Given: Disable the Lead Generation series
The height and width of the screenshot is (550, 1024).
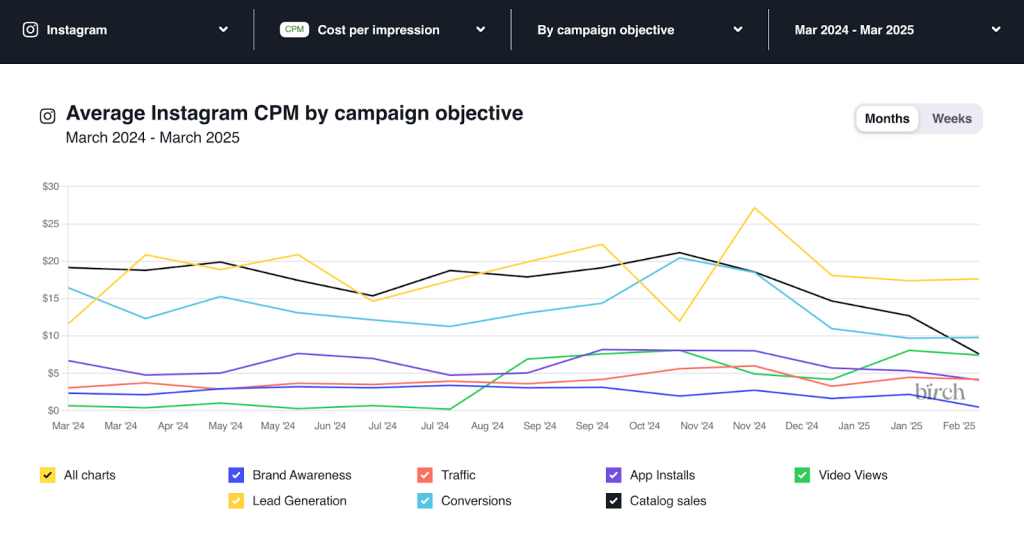Looking at the screenshot, I should tap(236, 501).
